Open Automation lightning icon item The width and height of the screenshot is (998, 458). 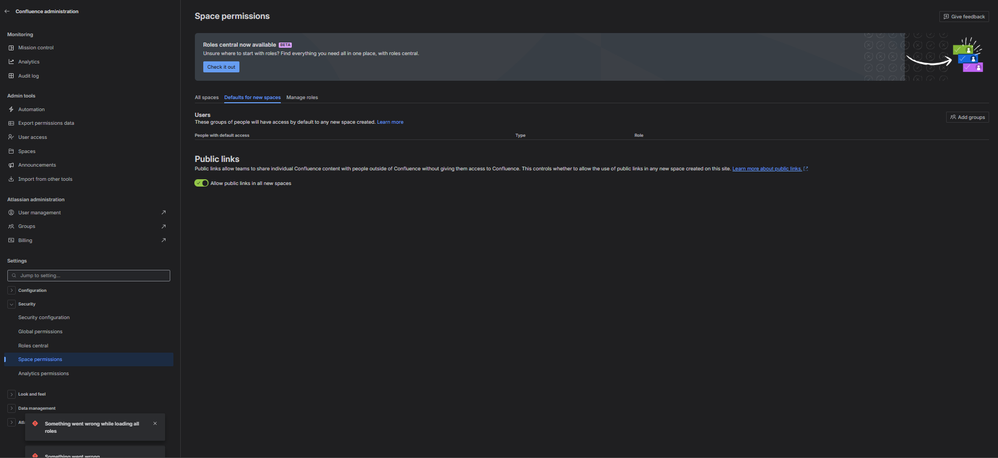click(31, 109)
